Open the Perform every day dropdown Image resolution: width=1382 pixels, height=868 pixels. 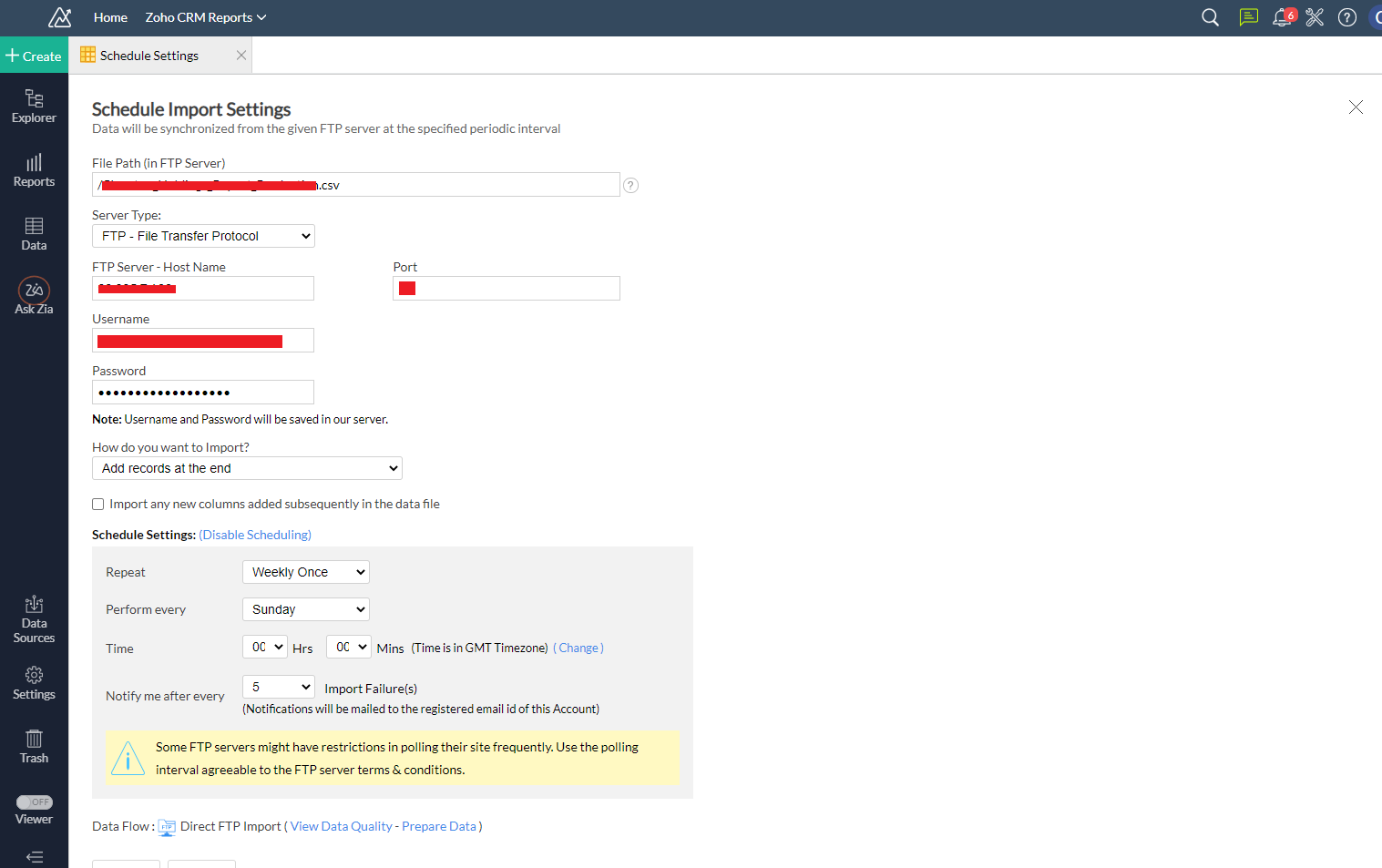[305, 609]
